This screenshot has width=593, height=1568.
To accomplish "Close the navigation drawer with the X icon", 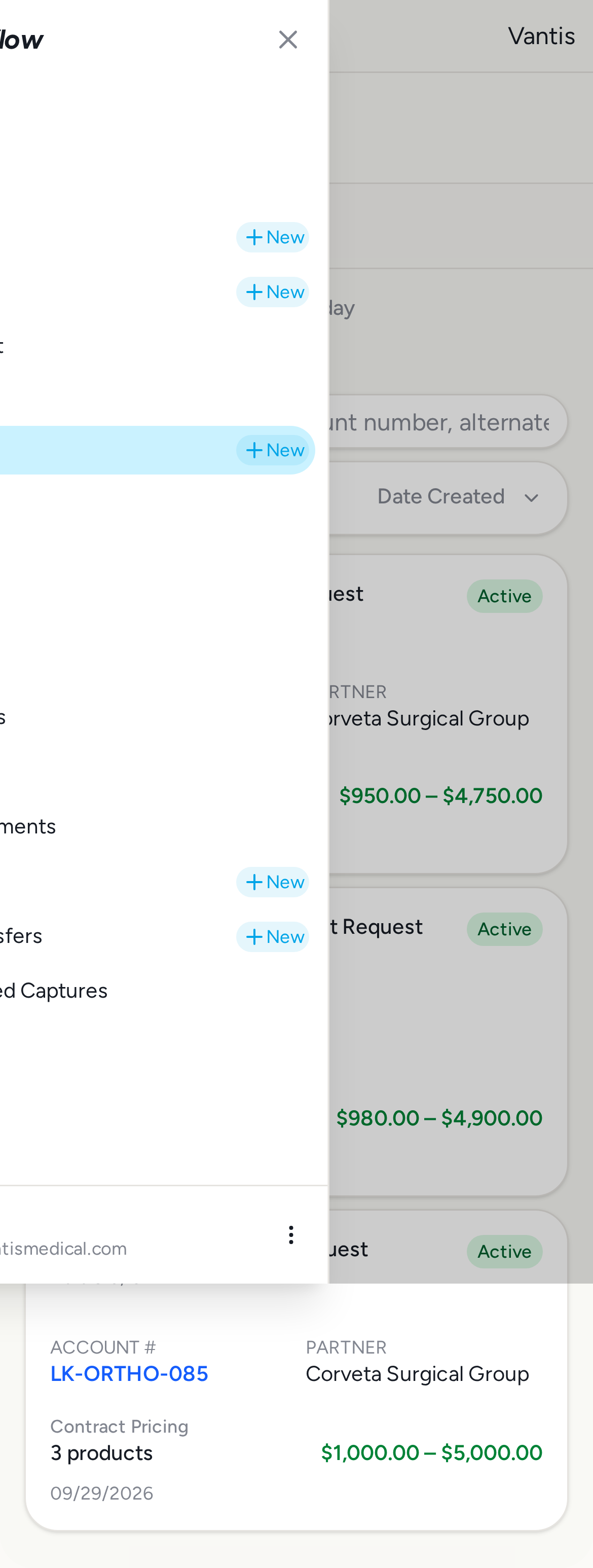I will pyautogui.click(x=287, y=40).
